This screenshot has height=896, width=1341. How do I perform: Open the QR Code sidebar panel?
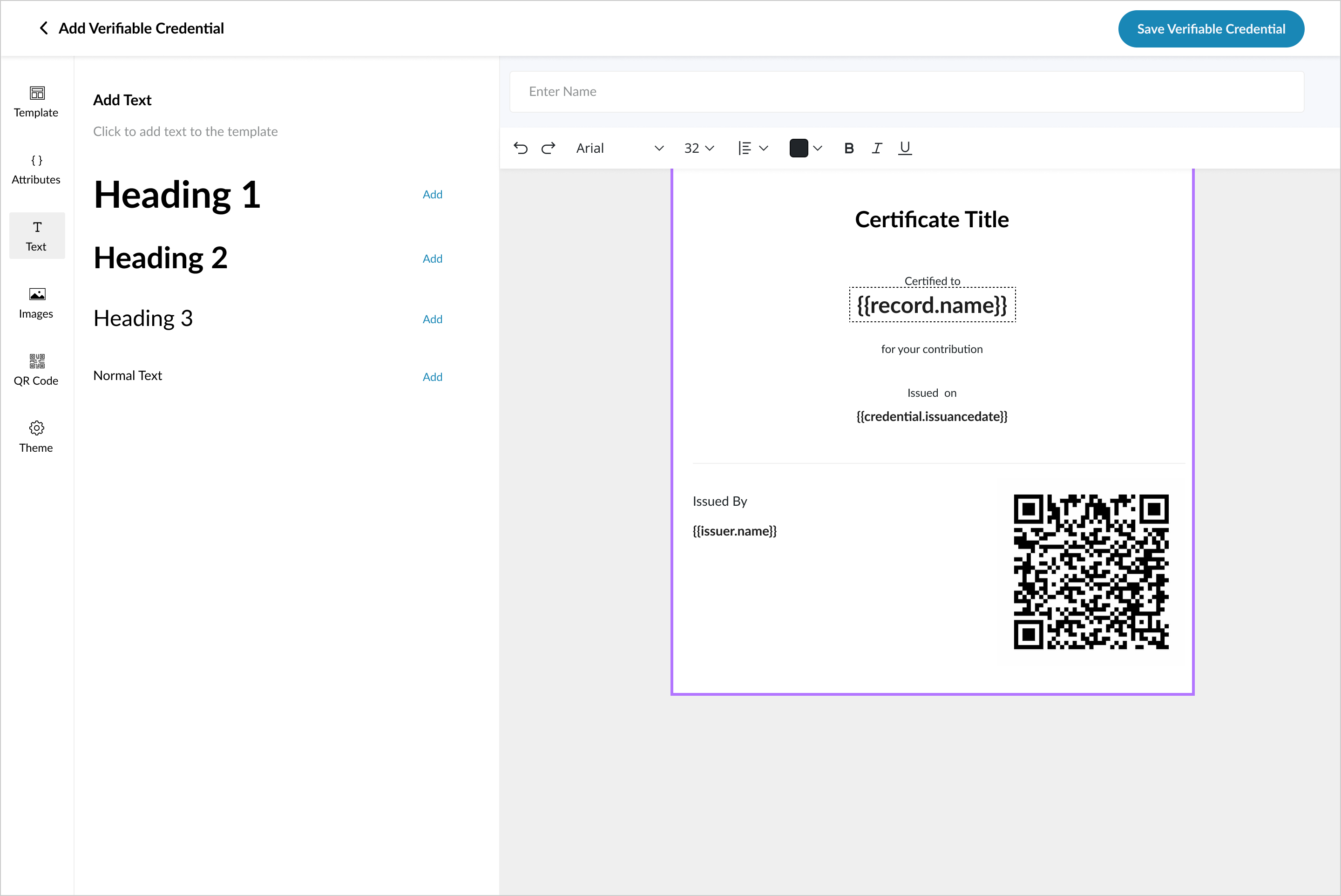pyautogui.click(x=36, y=370)
